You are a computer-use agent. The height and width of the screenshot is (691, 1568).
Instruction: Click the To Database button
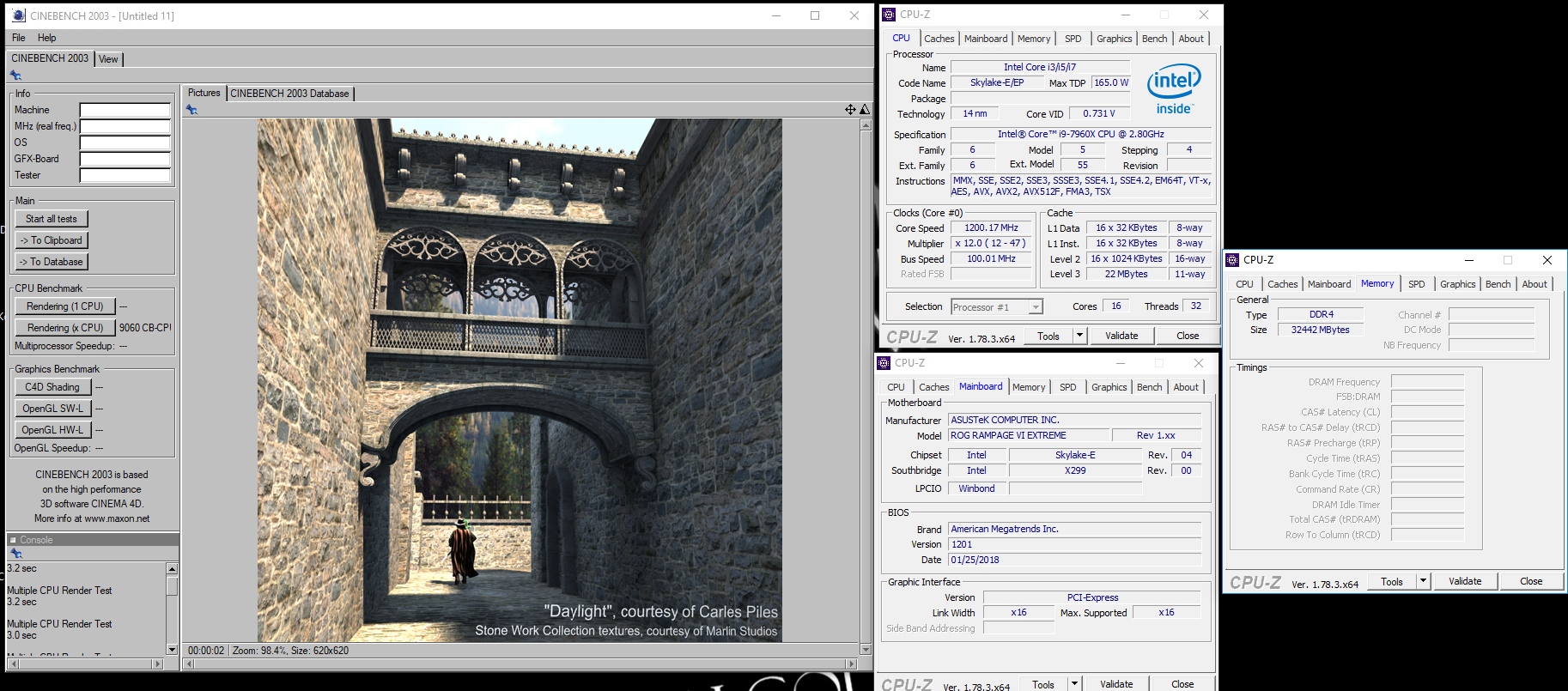click(x=52, y=262)
